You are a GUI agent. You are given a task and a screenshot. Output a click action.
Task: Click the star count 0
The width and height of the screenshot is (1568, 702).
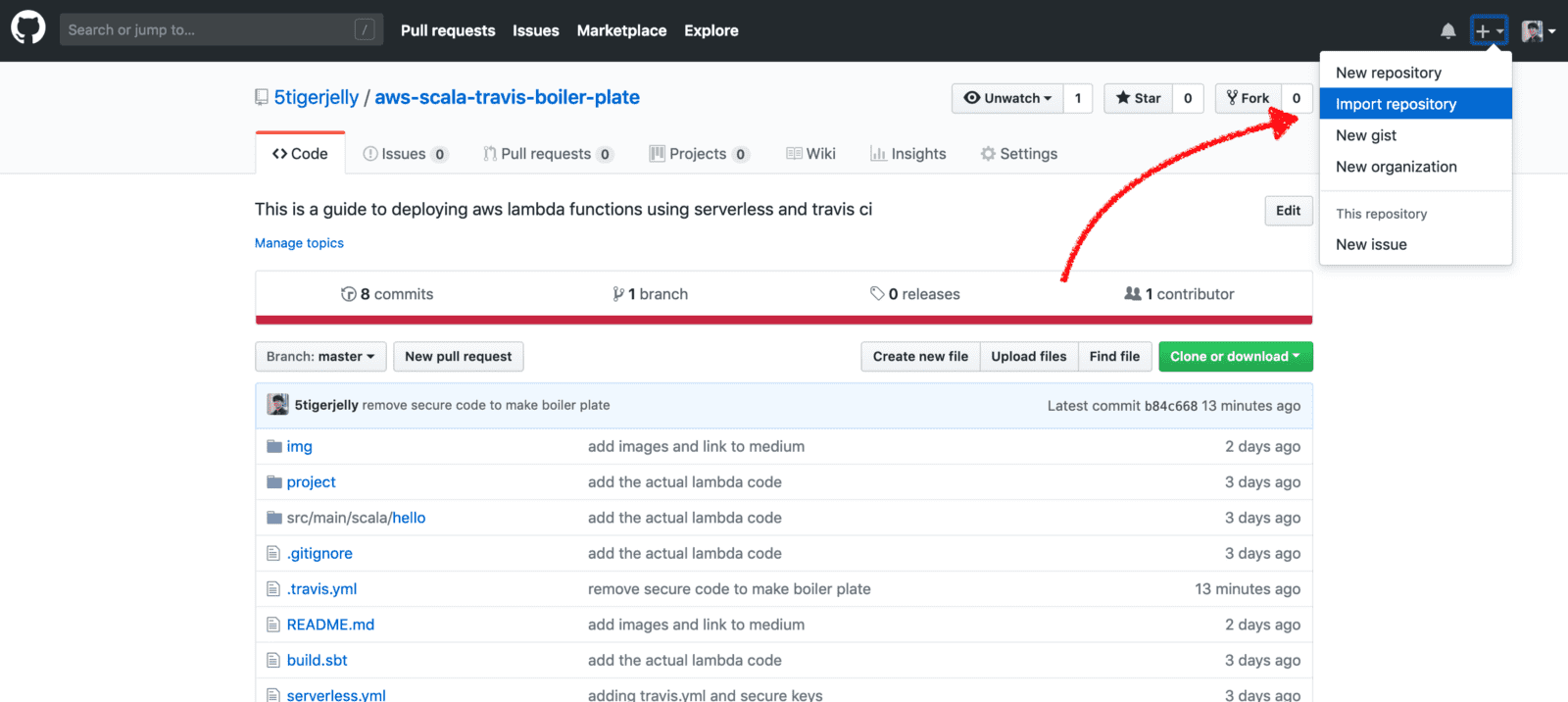pos(1188,98)
